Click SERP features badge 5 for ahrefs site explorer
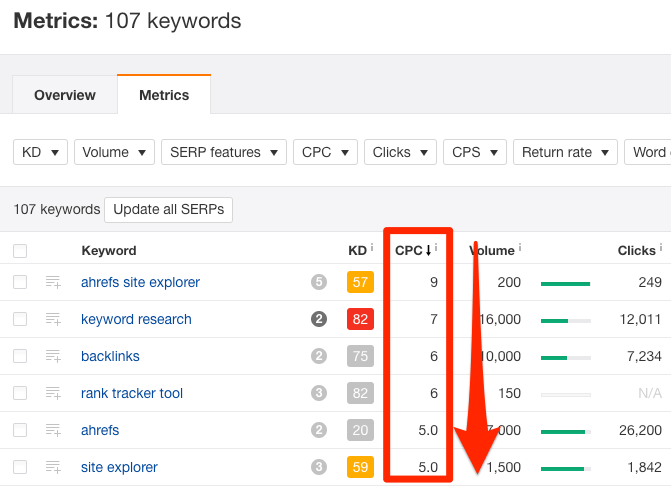Screen dimensions: 671x488 click(x=319, y=282)
